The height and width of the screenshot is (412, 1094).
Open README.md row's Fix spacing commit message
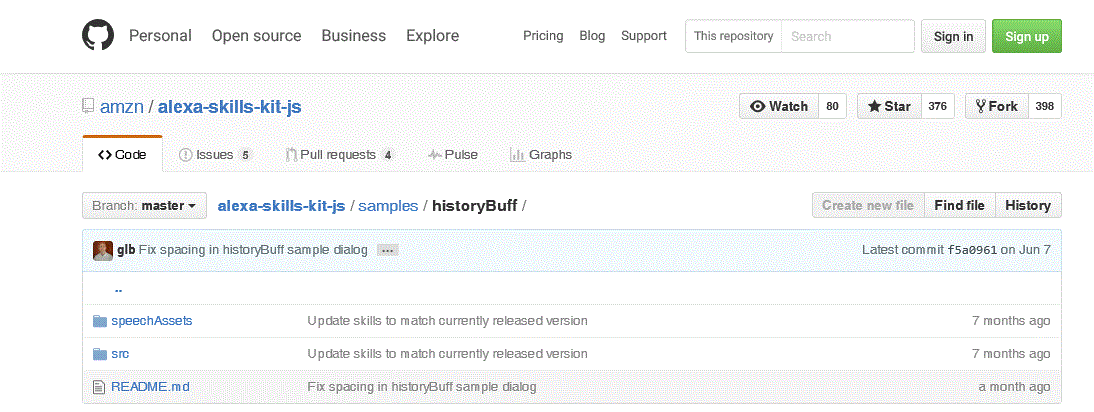422,386
